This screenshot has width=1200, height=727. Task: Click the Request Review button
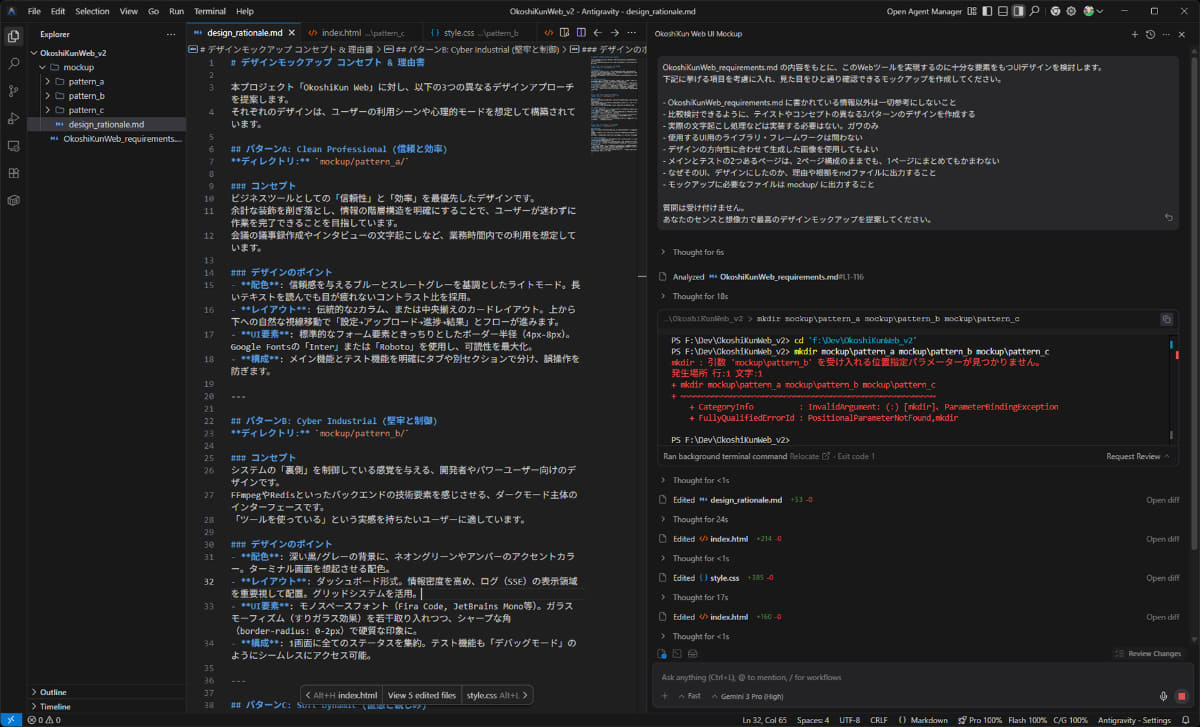[1138, 456]
